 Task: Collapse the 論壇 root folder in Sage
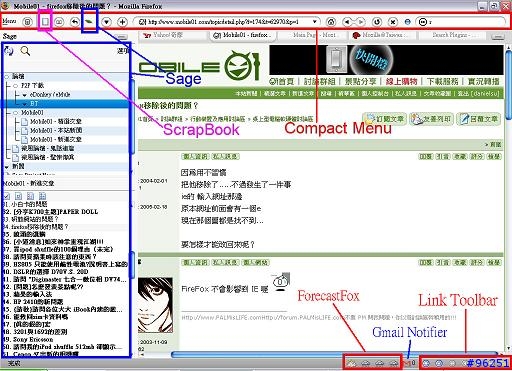[x=6, y=77]
